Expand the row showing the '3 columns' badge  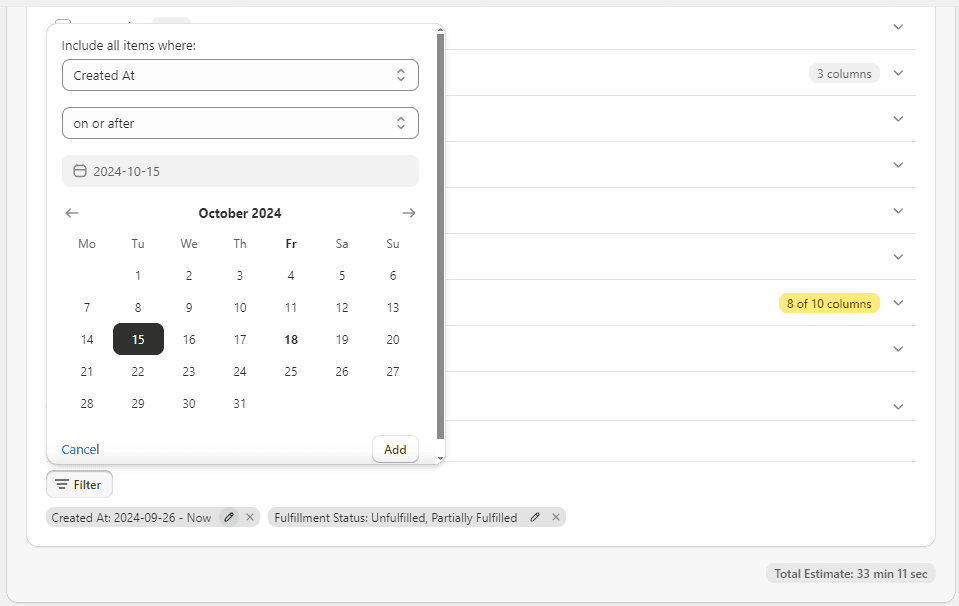click(x=898, y=73)
